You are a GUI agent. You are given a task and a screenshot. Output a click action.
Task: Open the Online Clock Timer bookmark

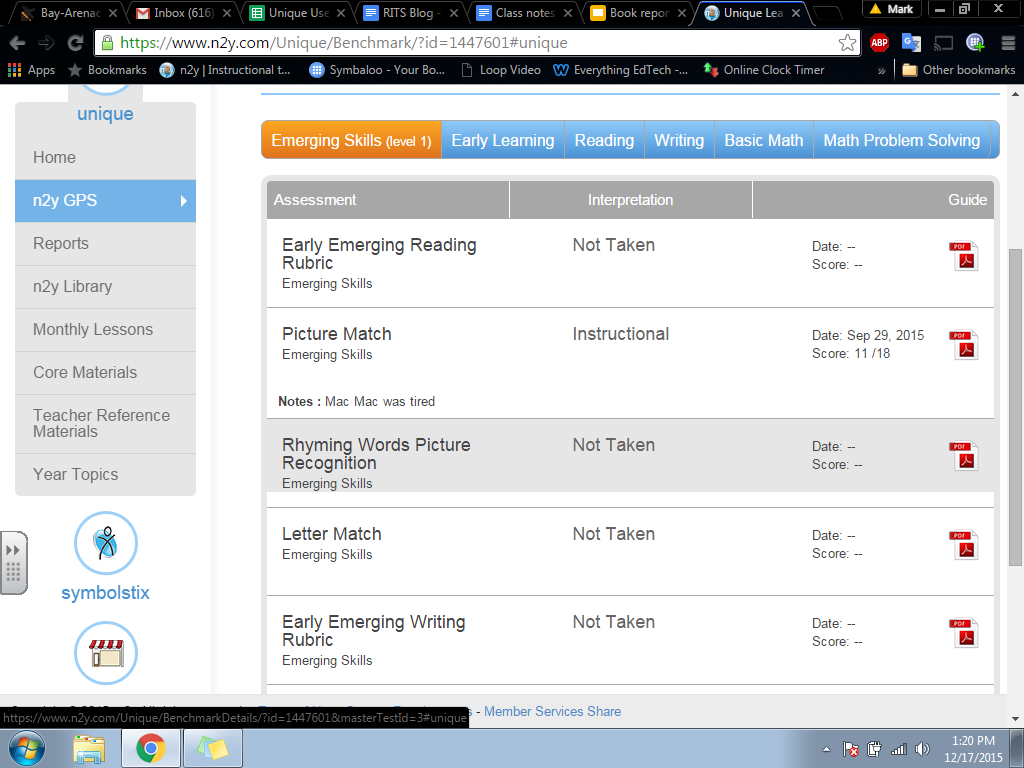pyautogui.click(x=763, y=70)
